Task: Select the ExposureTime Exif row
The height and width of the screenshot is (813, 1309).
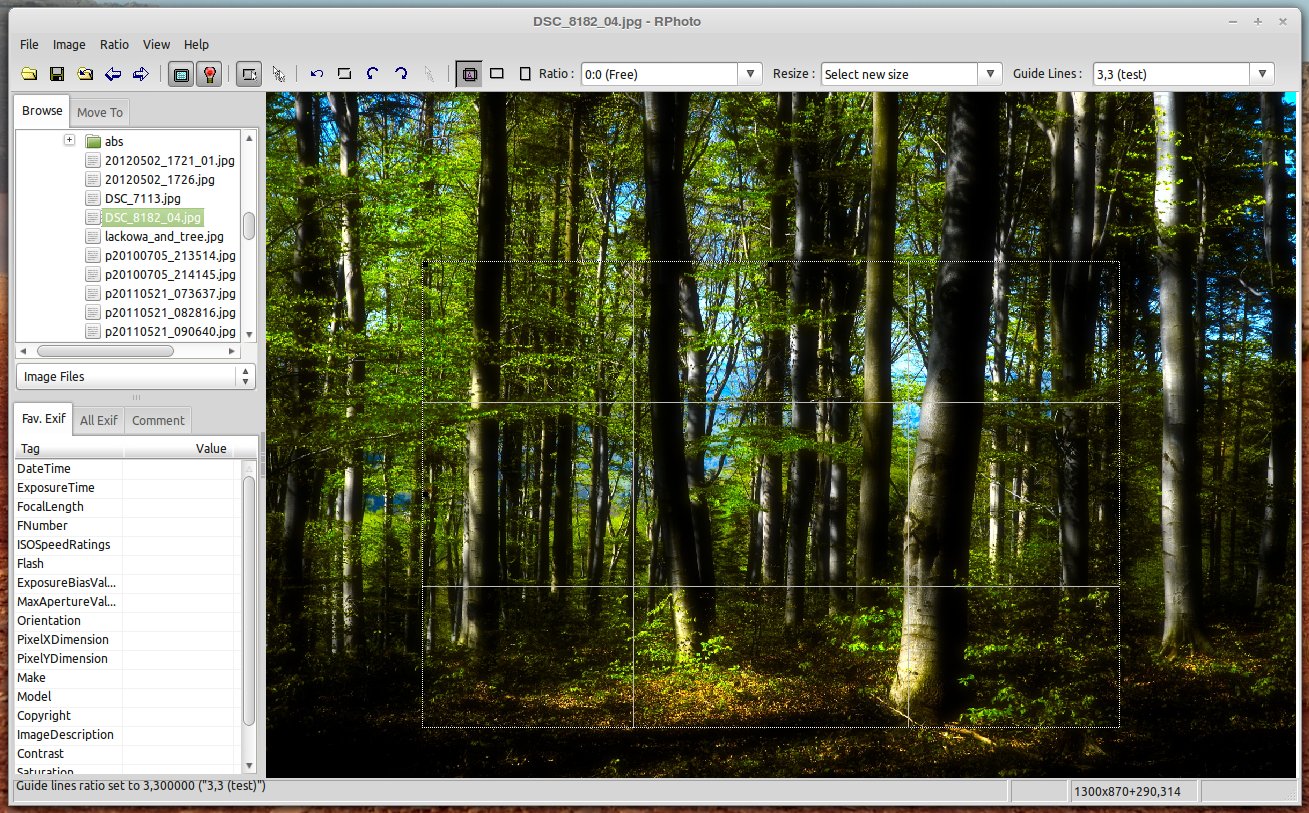Action: [128, 487]
